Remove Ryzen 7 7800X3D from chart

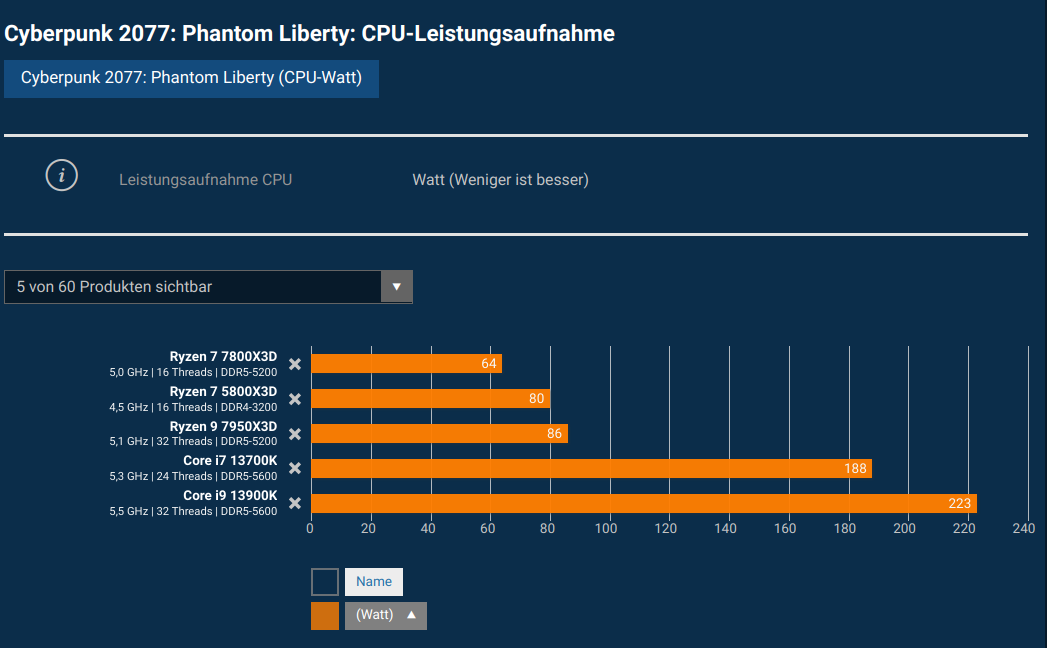[294, 364]
